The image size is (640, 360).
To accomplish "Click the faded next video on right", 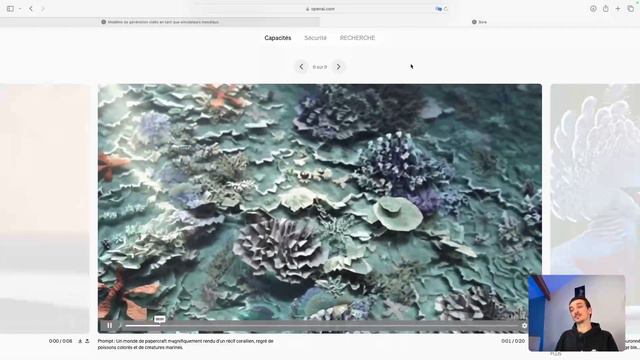I will pyautogui.click(x=595, y=180).
